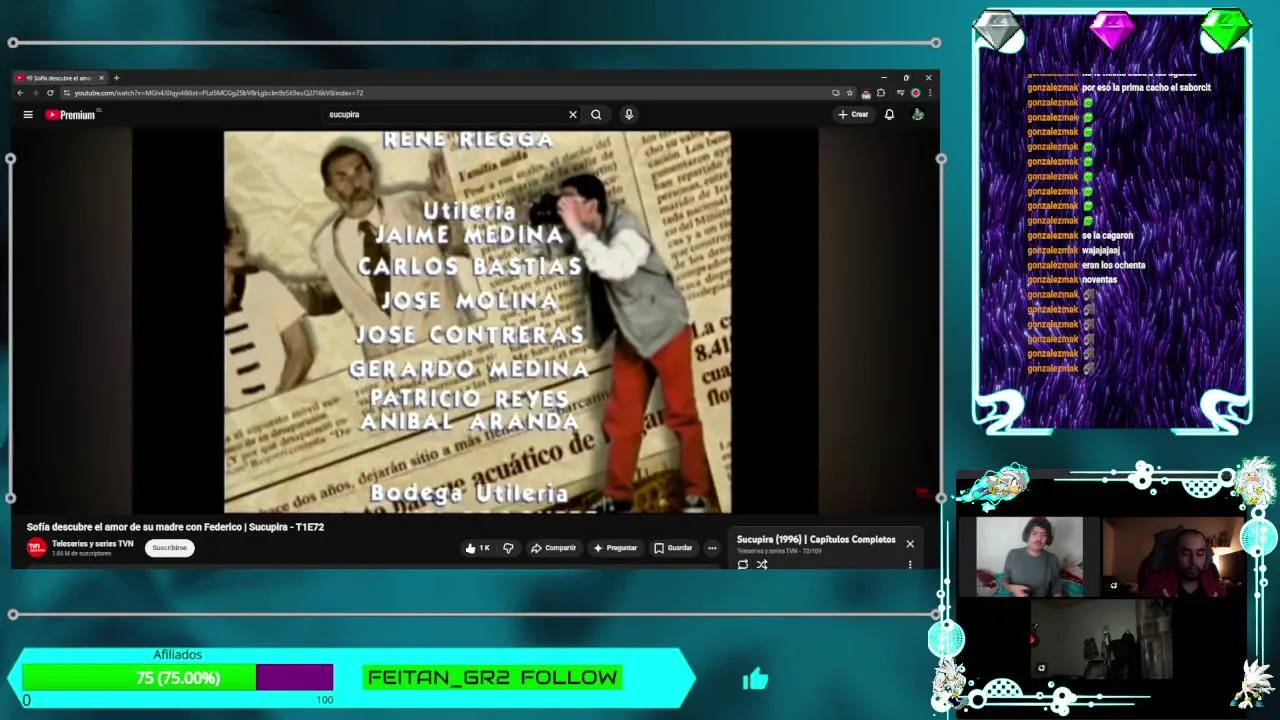
Task: Bookmark this page with star icon
Action: [x=850, y=93]
